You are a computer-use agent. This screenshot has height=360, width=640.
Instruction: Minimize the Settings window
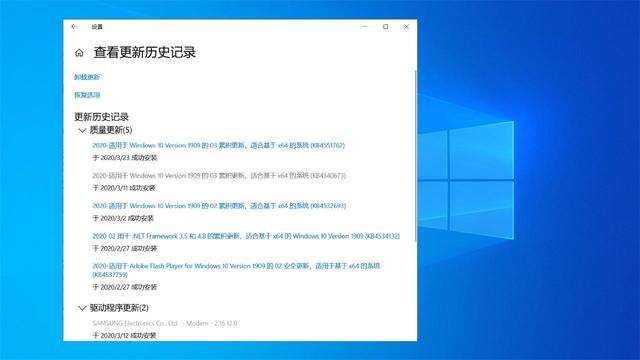tap(365, 27)
